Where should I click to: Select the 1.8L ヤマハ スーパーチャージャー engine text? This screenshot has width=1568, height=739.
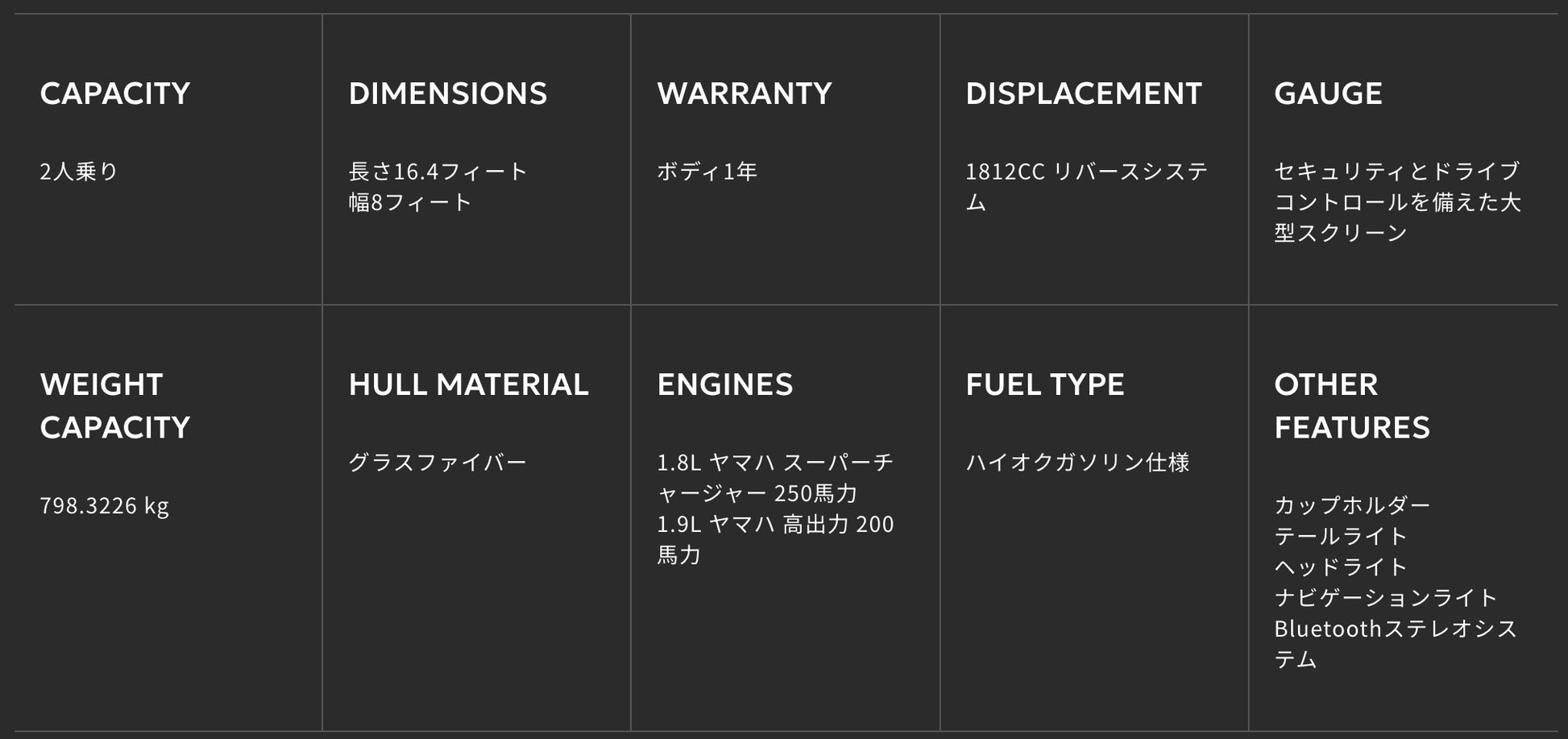(774, 477)
